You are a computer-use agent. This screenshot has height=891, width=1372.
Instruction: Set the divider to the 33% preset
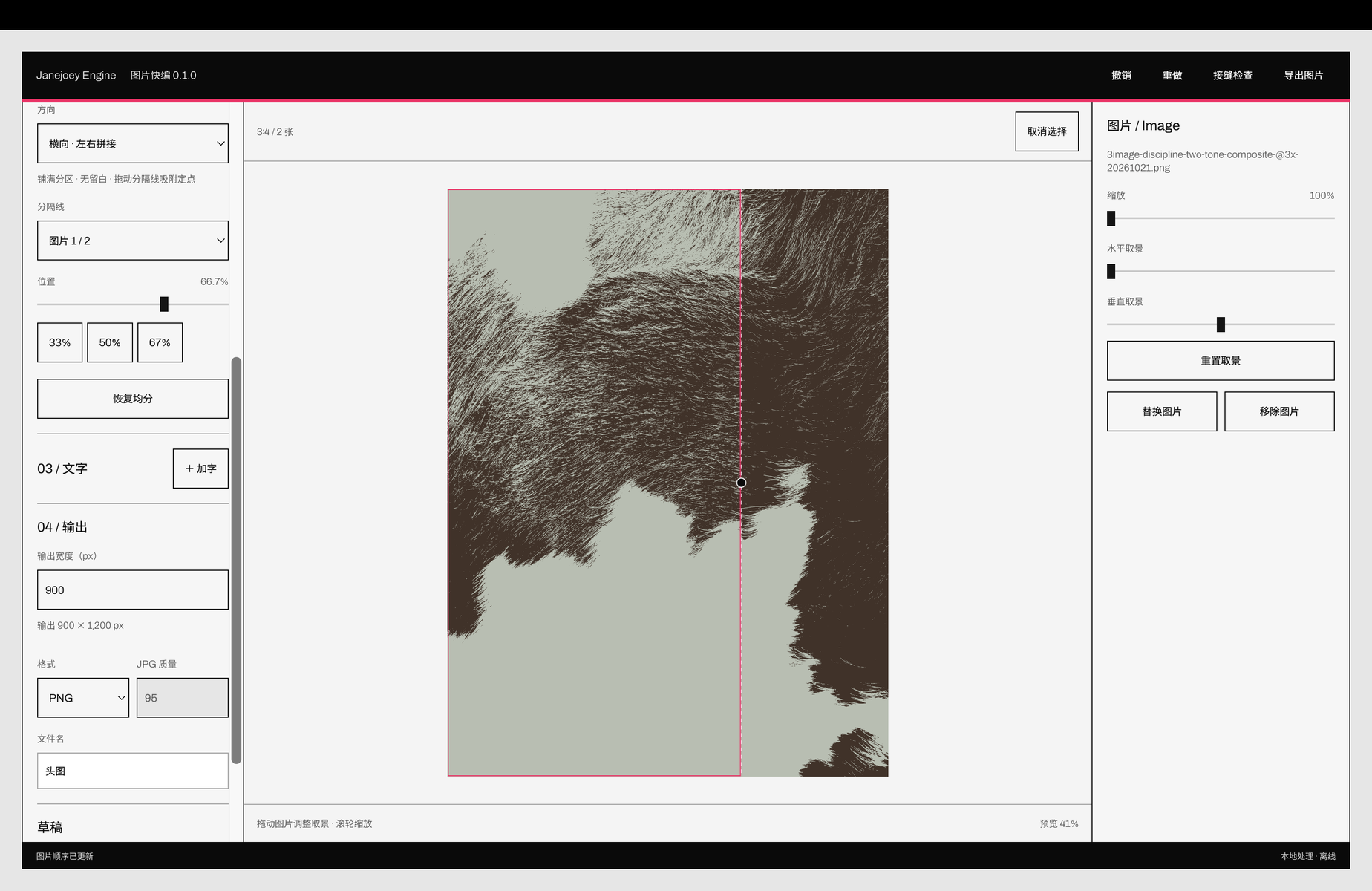click(x=59, y=342)
